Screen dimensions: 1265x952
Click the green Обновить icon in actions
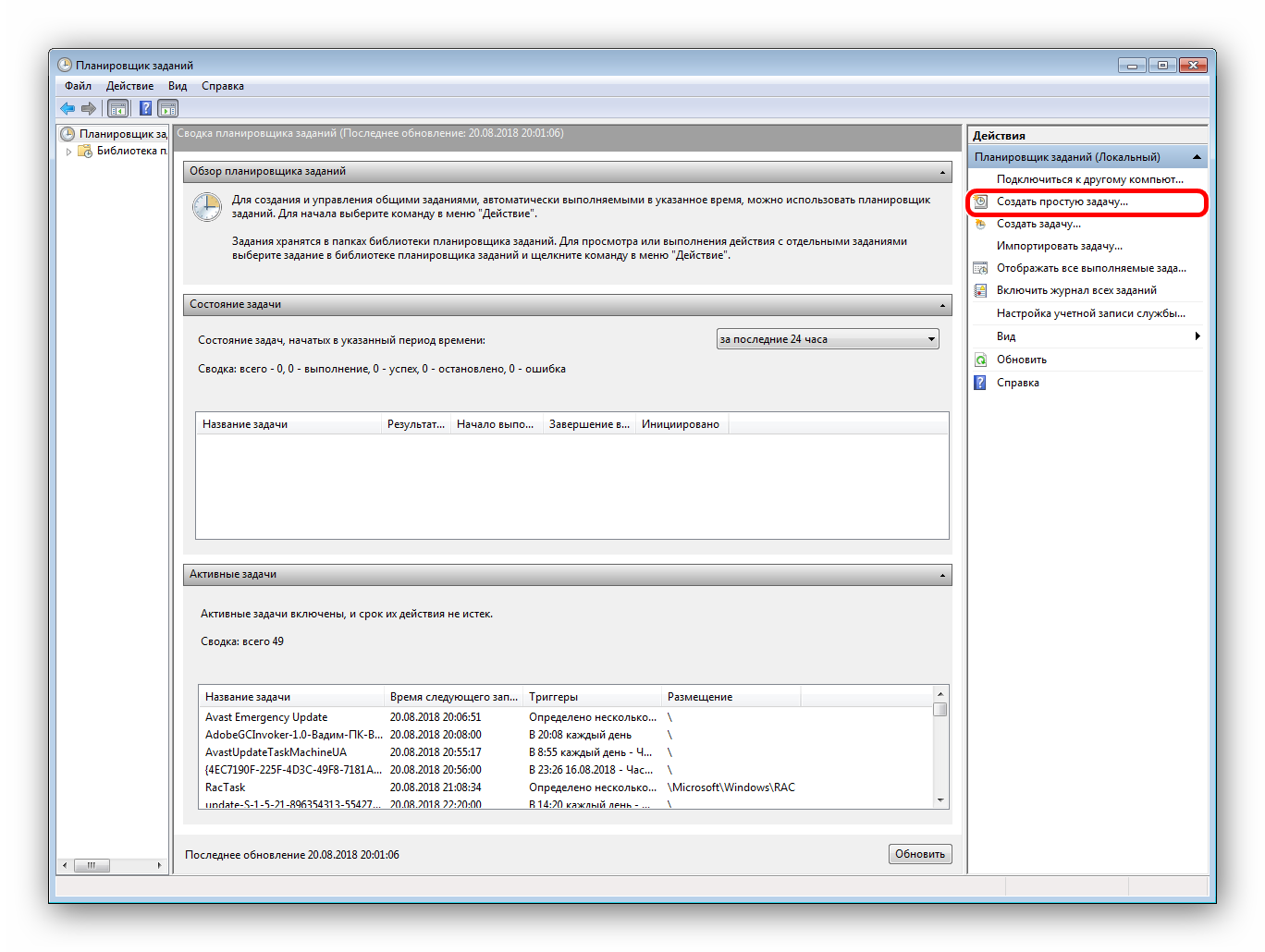(x=981, y=360)
